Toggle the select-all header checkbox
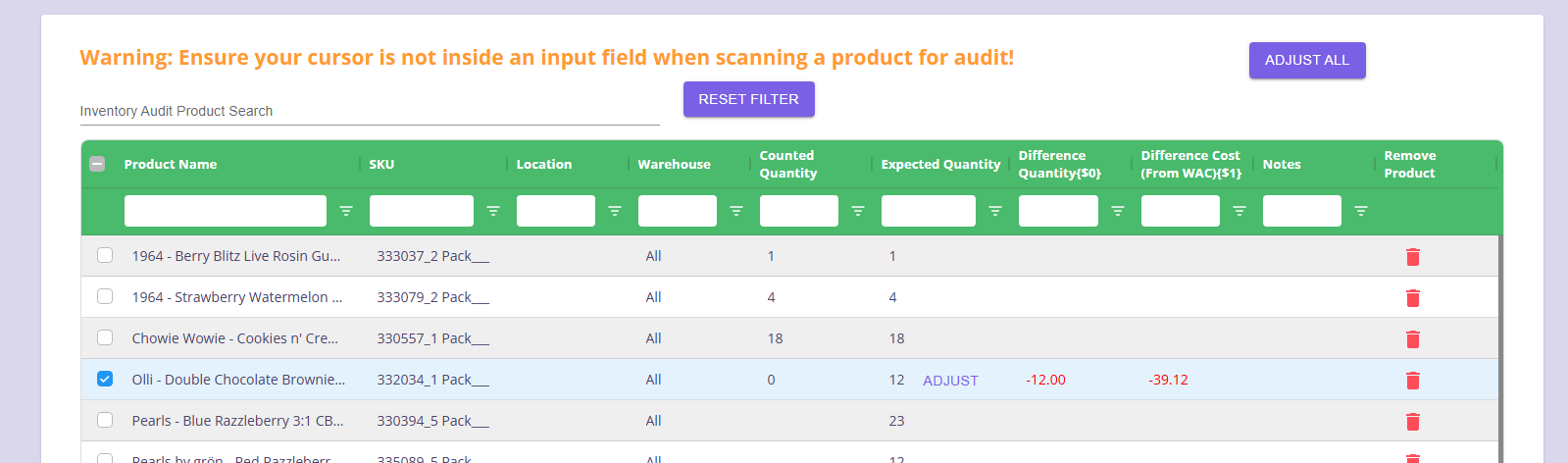The height and width of the screenshot is (463, 1568). click(97, 164)
